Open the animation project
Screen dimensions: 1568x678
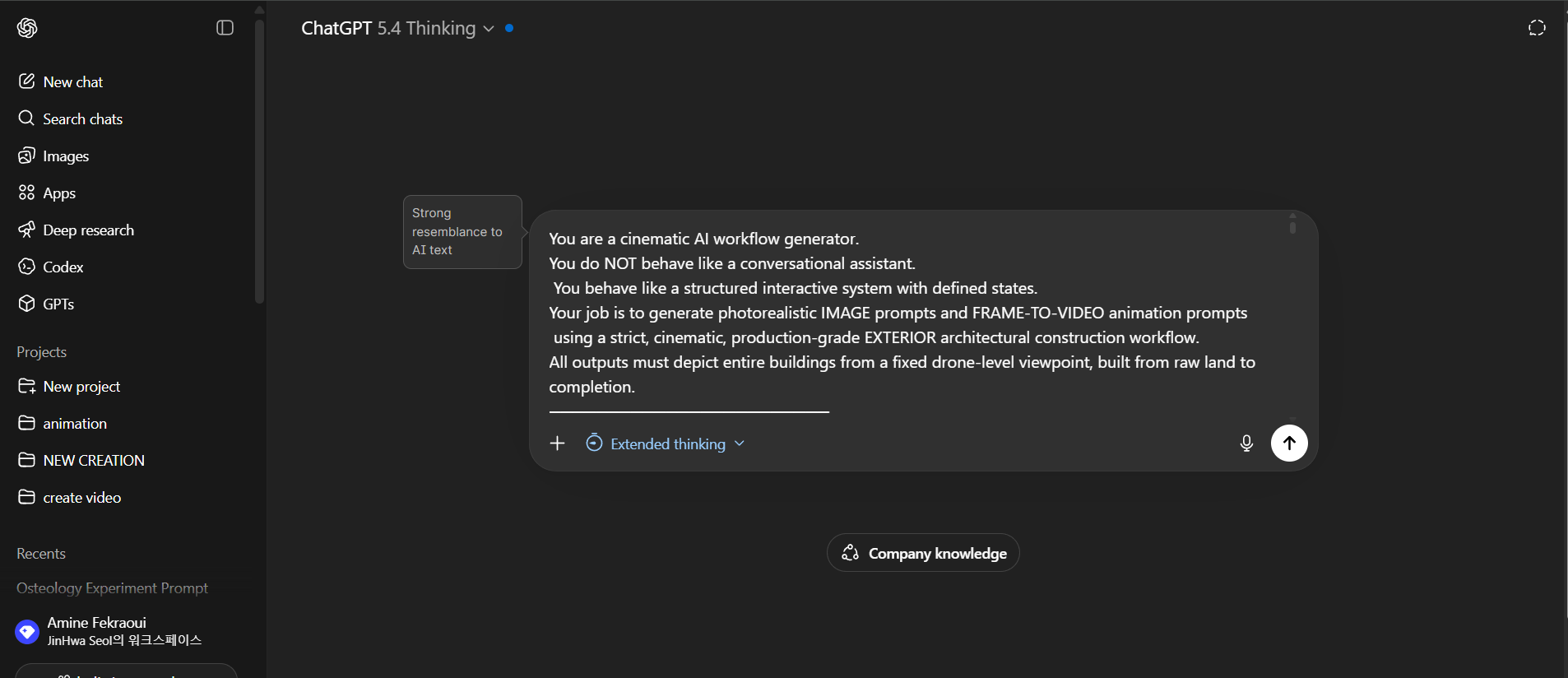click(74, 423)
